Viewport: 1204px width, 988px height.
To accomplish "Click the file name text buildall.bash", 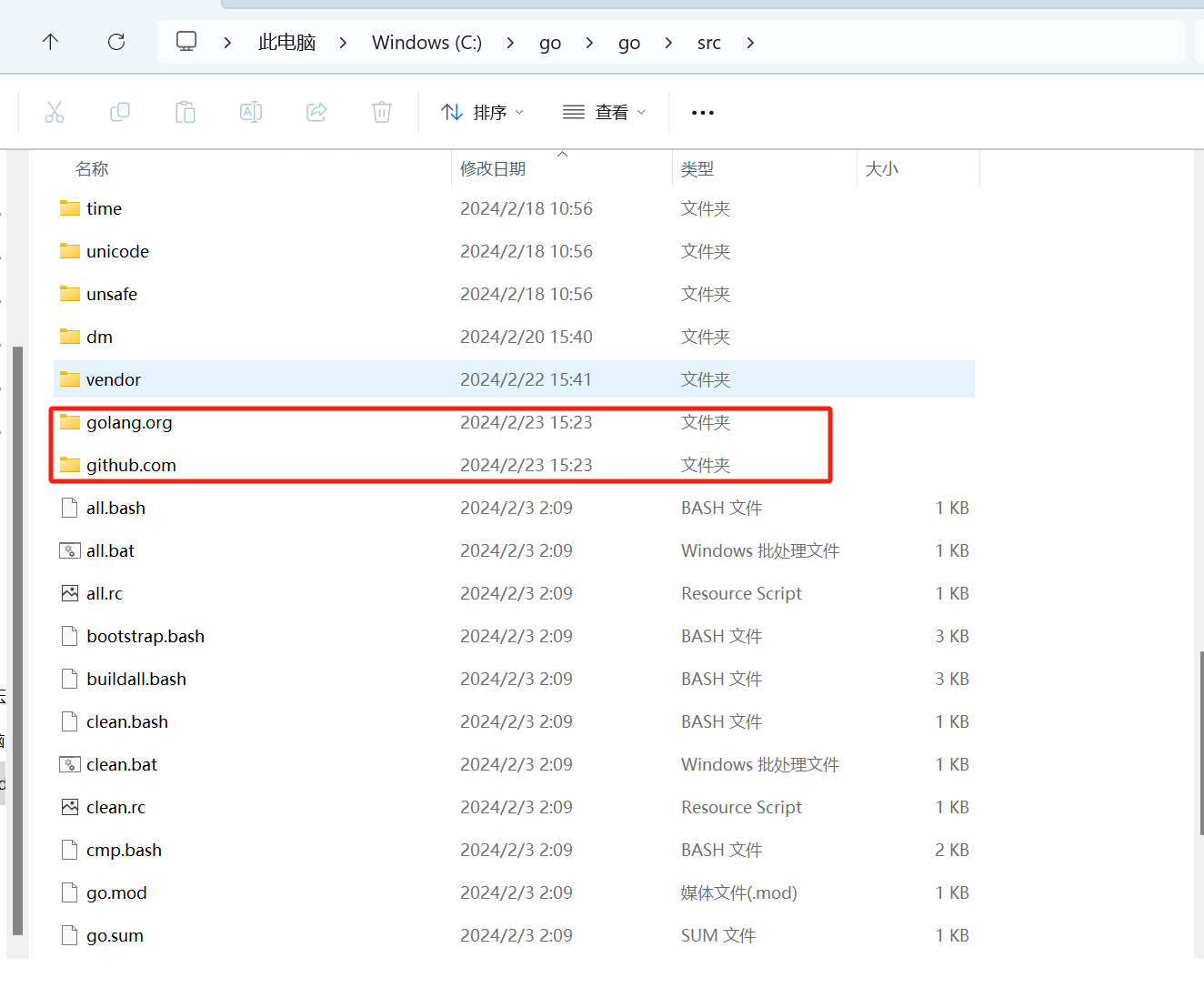I will click(x=136, y=679).
